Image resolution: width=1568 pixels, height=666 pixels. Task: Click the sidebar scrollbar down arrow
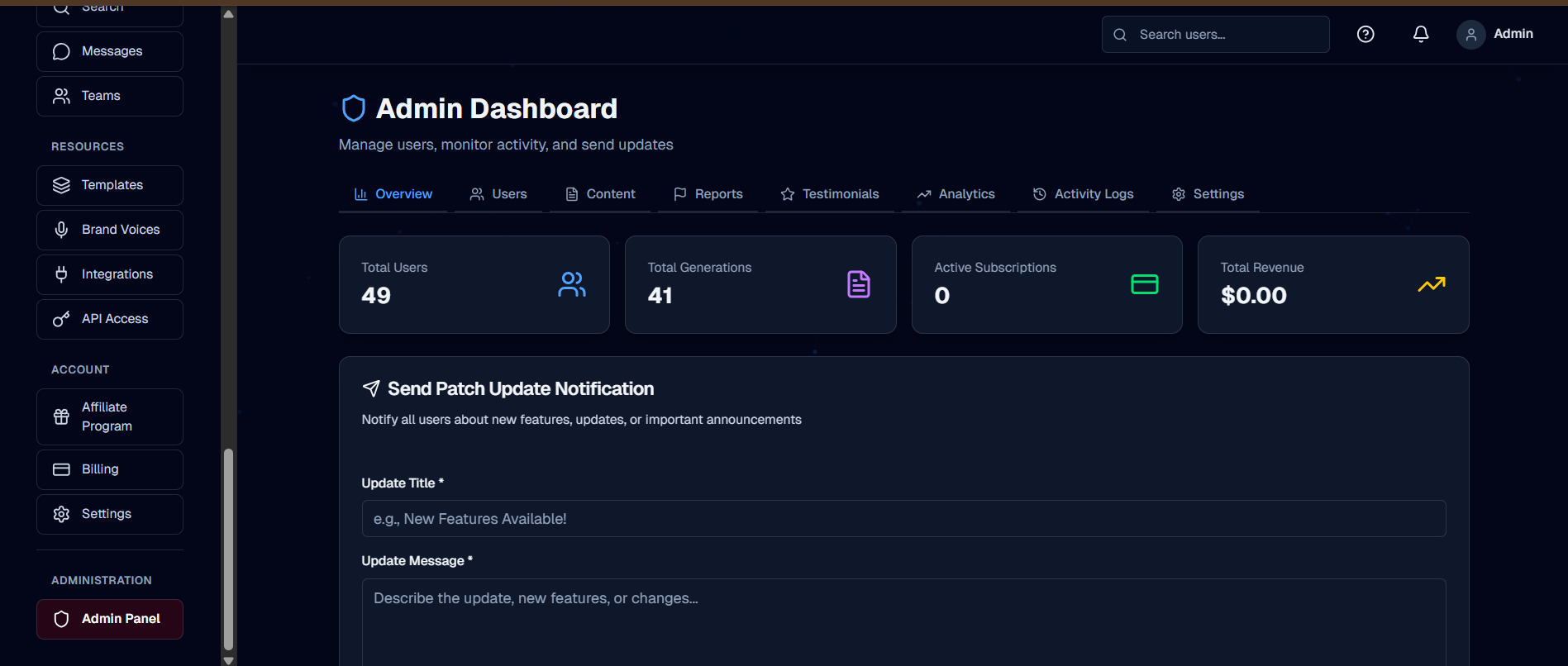[x=229, y=660]
